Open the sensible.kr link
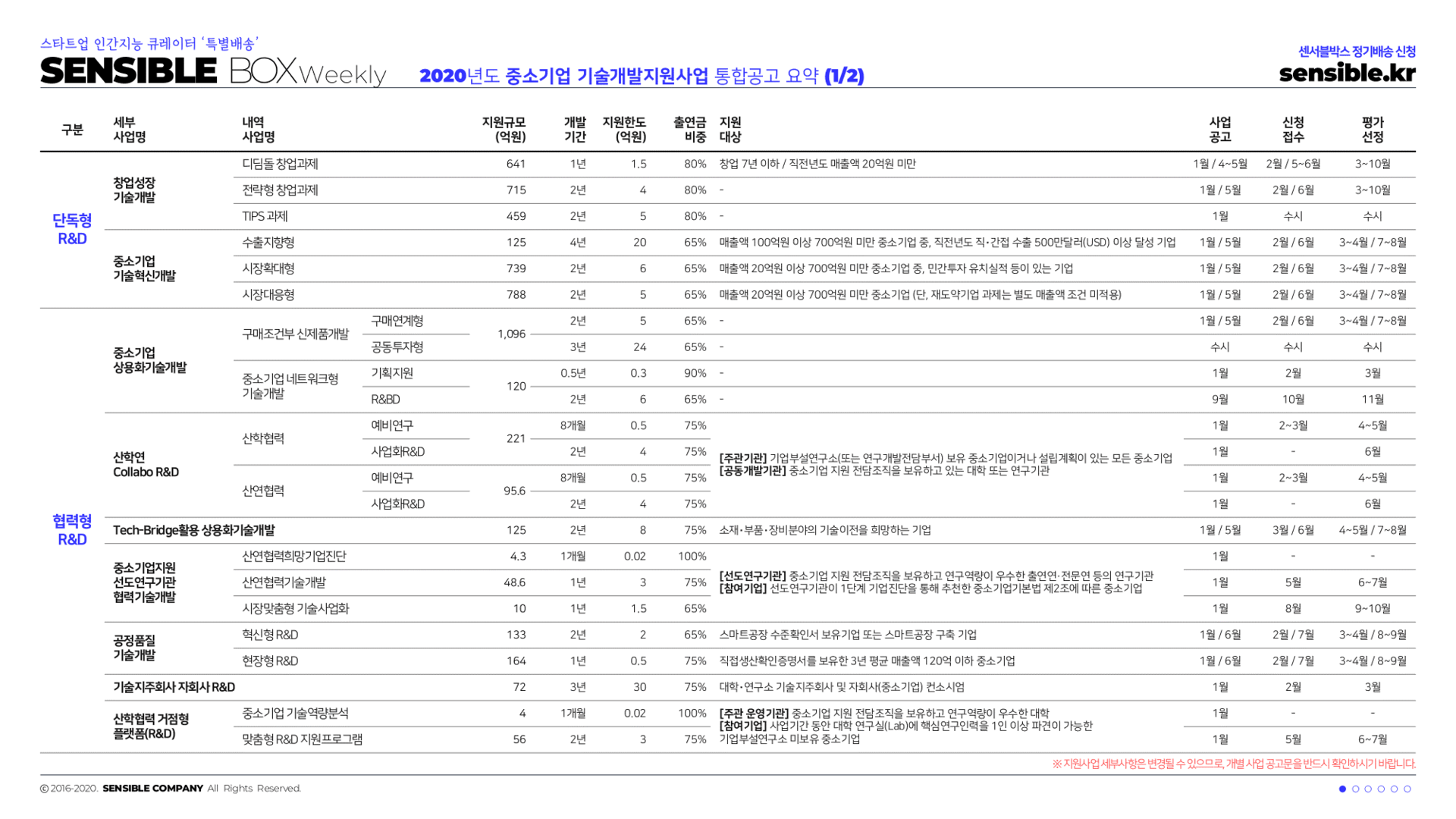This screenshot has width=1456, height=819. [x=1347, y=73]
